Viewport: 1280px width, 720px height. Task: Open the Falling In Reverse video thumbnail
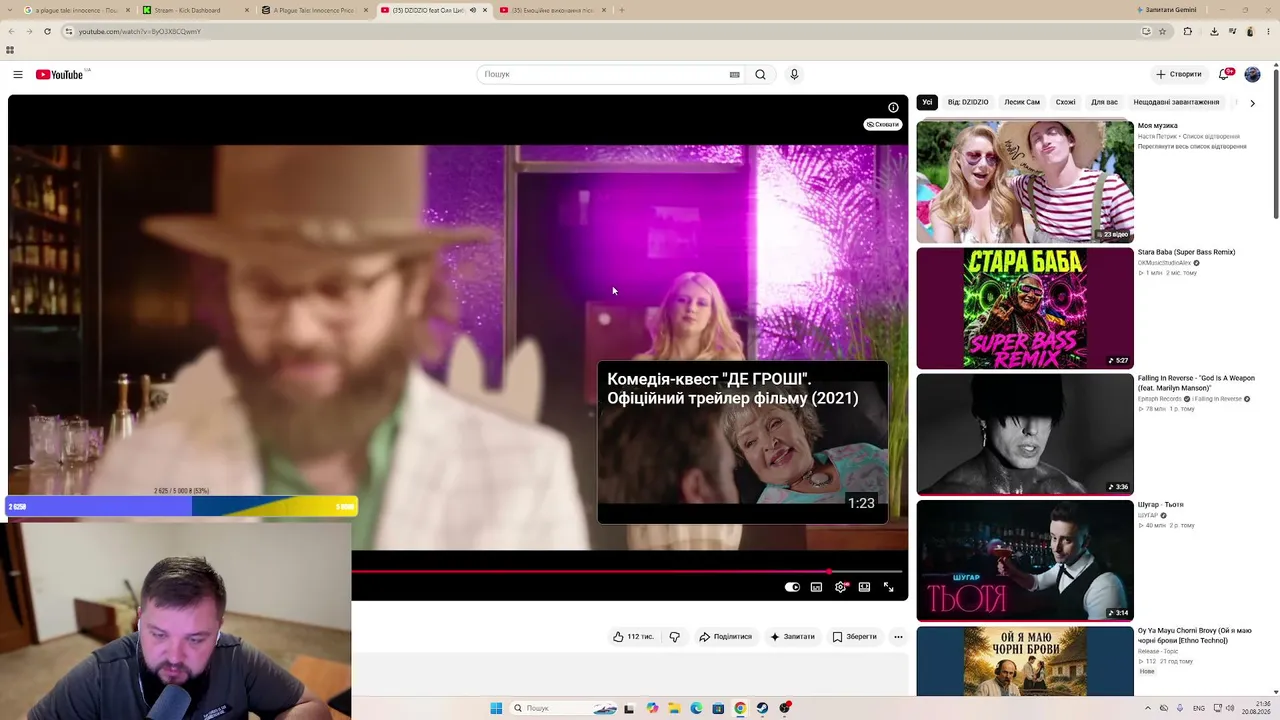click(x=1025, y=434)
